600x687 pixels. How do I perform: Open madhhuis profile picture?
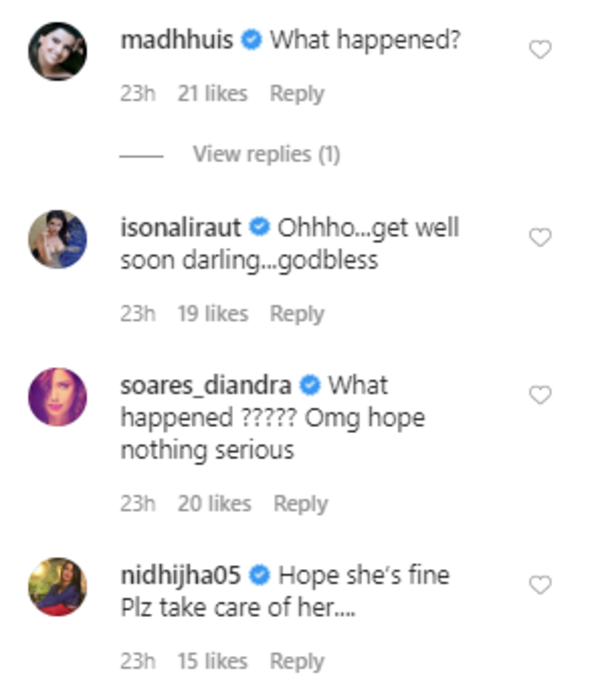(x=57, y=49)
